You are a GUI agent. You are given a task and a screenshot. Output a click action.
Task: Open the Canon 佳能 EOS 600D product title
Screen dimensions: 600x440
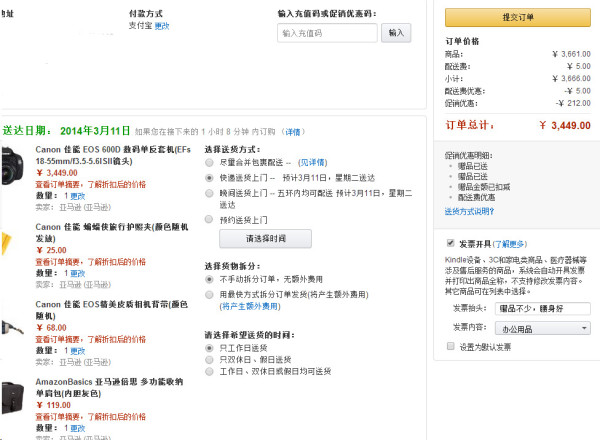click(x=113, y=155)
